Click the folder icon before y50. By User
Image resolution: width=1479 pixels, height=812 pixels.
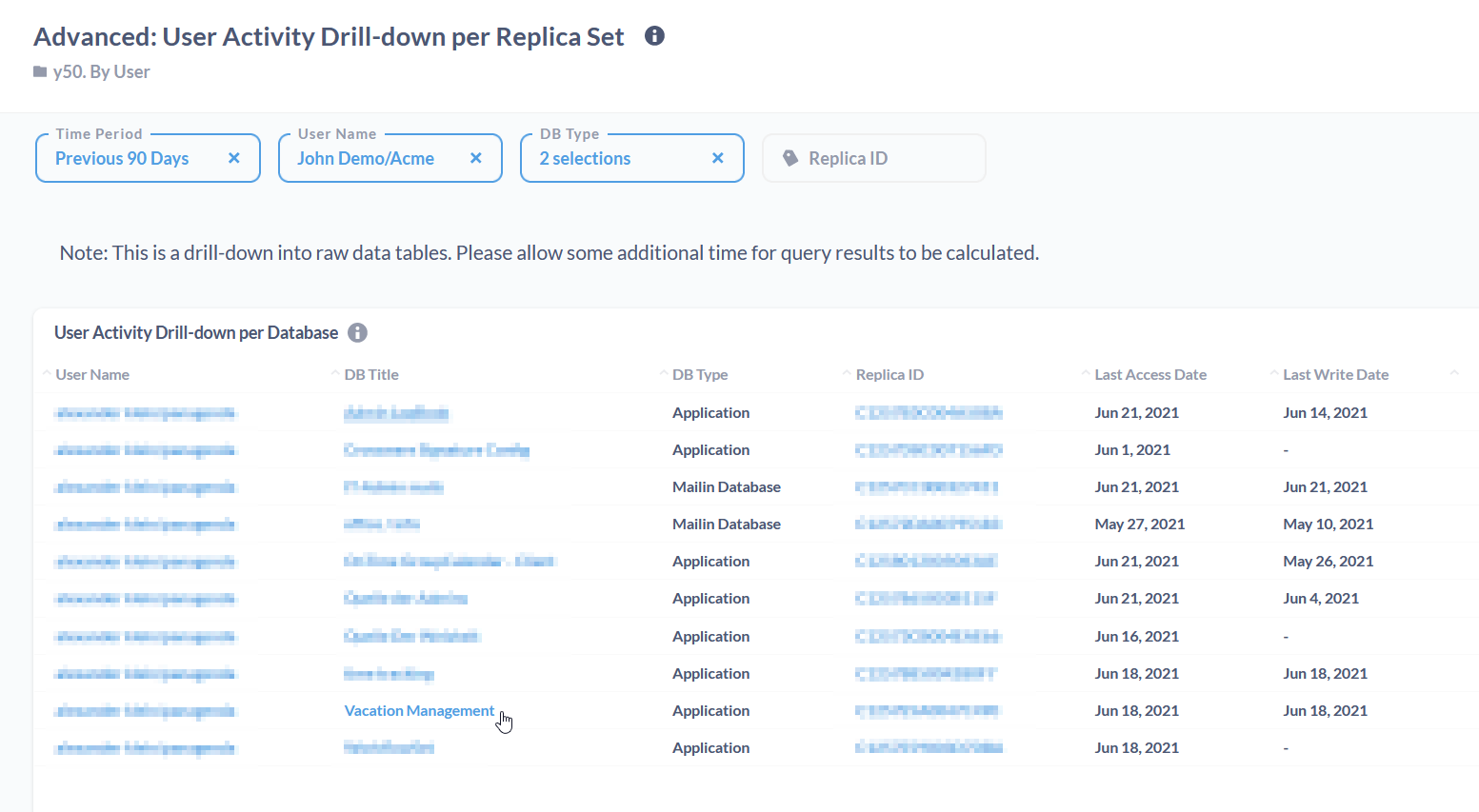click(40, 72)
